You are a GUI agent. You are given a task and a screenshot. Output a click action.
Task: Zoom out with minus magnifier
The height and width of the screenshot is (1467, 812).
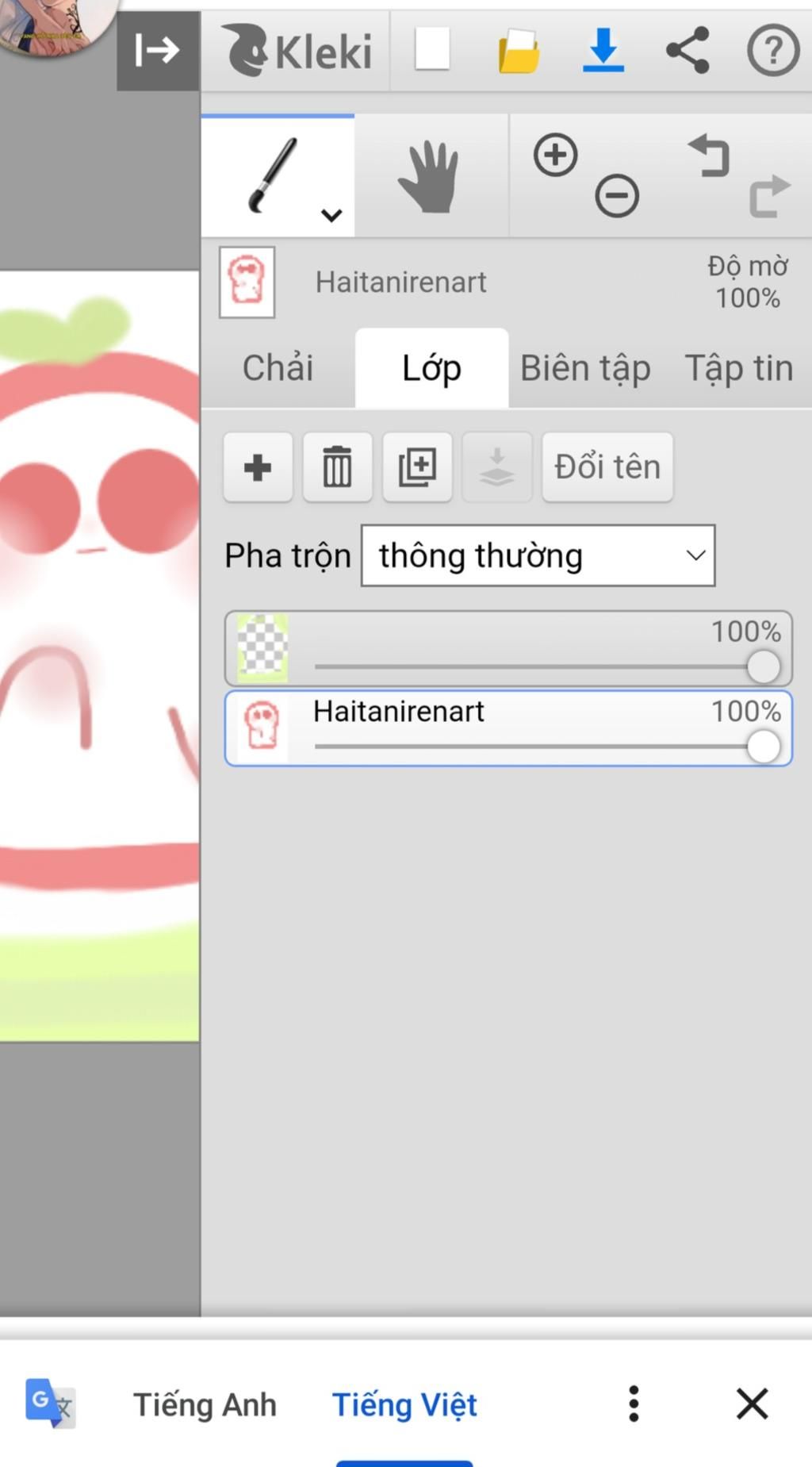(x=617, y=196)
